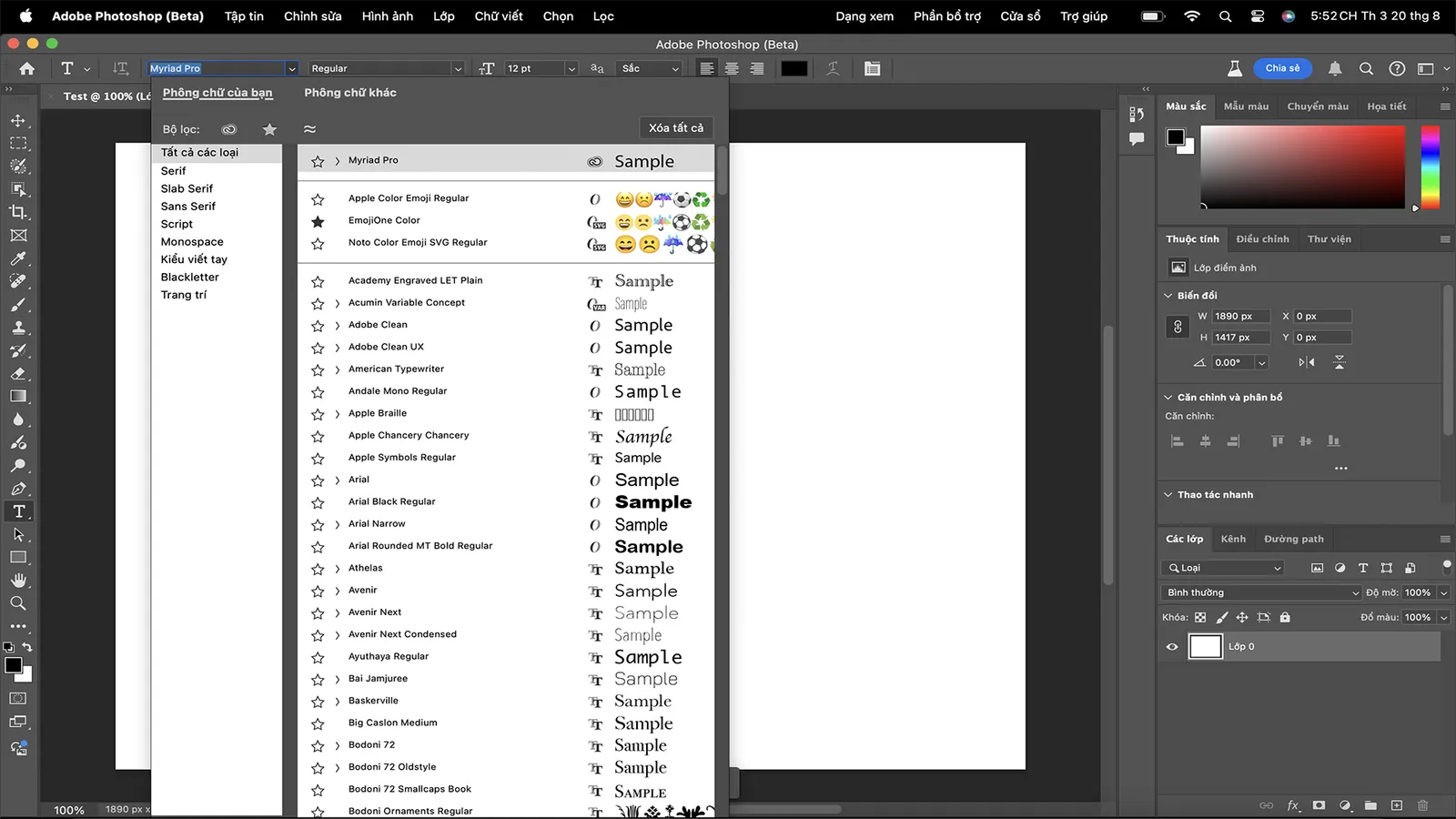Star the Baskerville font
Viewport: 1456px width, 819px height.
pyautogui.click(x=318, y=702)
